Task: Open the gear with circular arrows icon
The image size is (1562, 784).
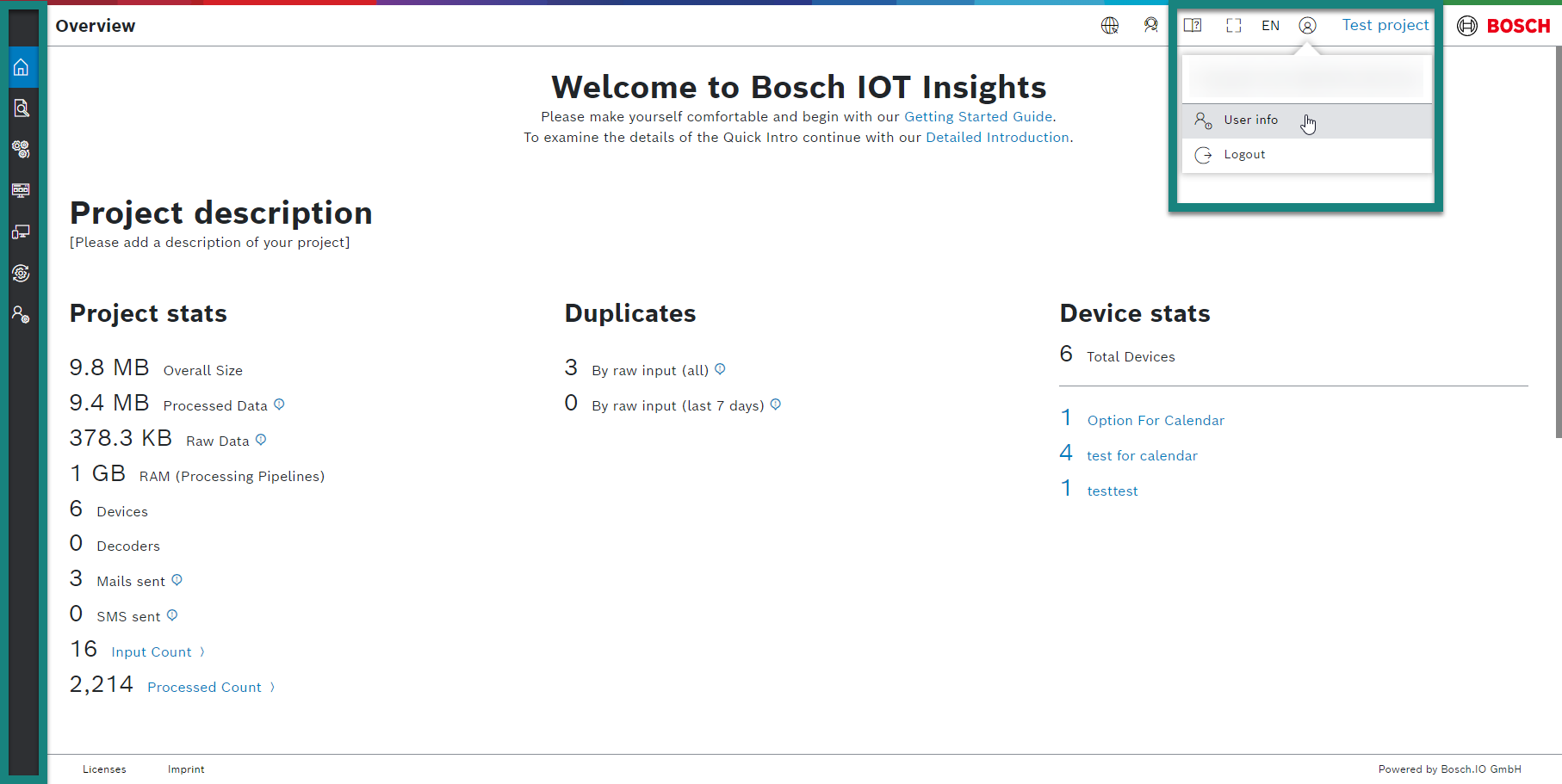Action: coord(22,273)
